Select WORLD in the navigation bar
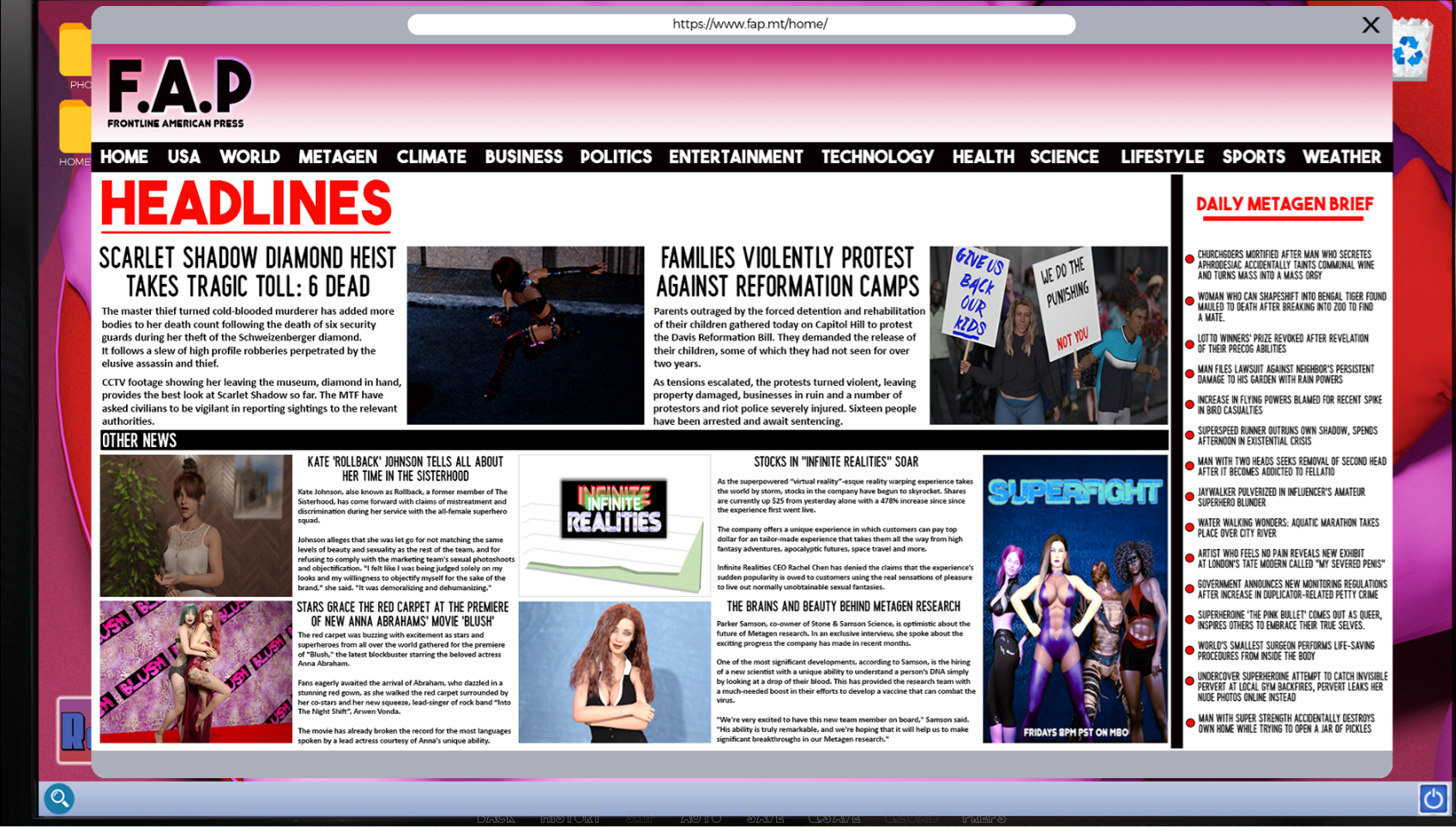 coord(250,157)
